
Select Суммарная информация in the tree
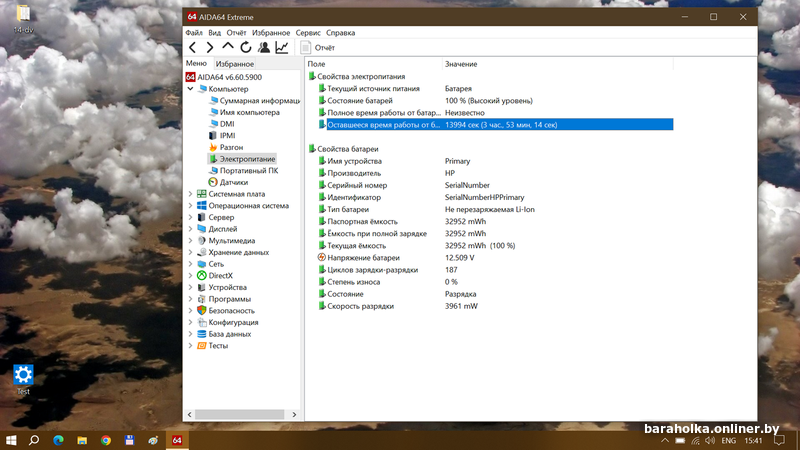click(x=260, y=101)
